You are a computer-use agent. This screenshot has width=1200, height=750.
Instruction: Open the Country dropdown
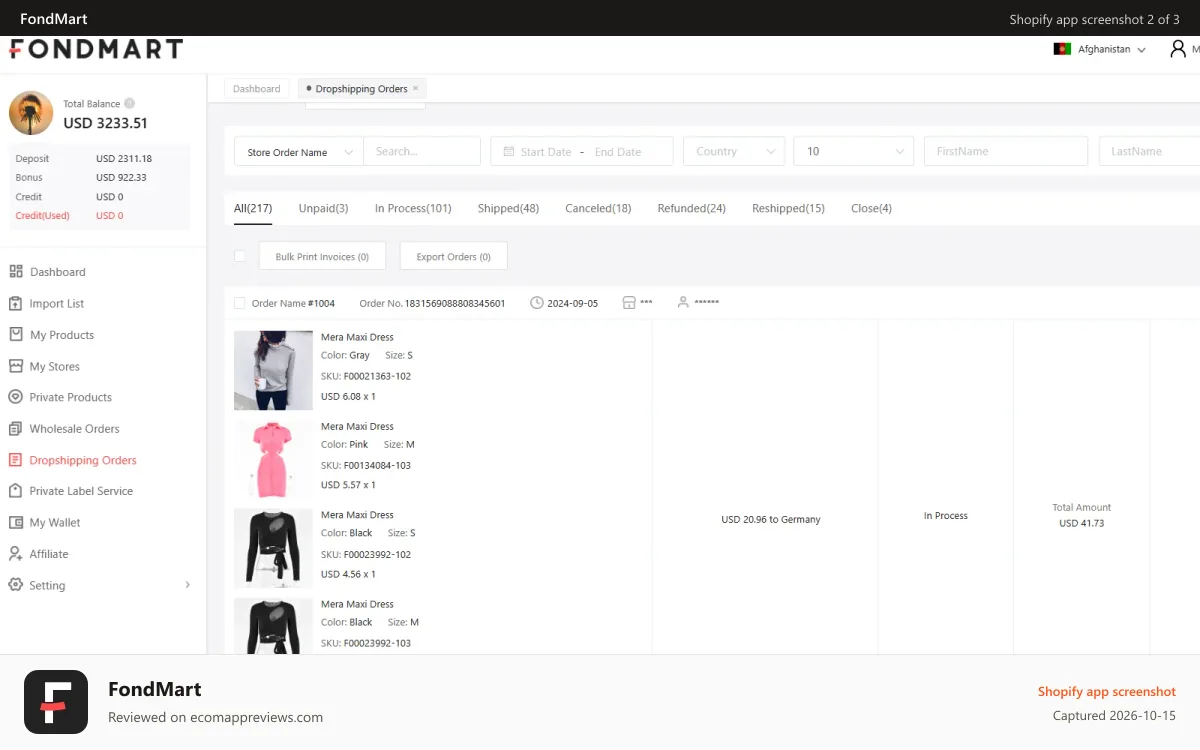pyautogui.click(x=734, y=152)
